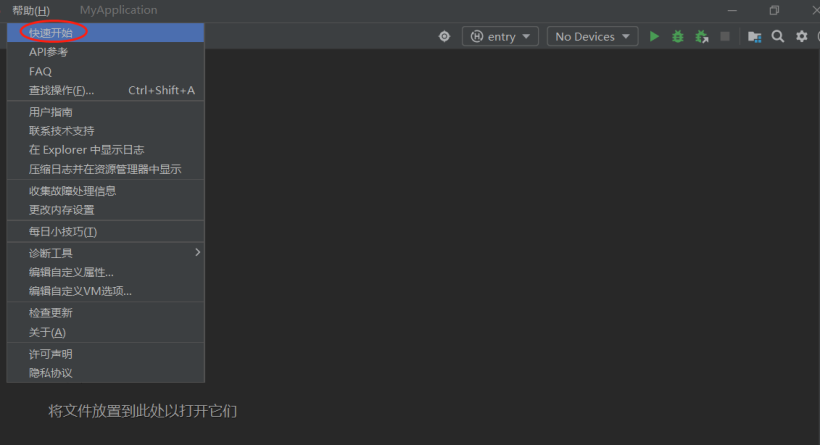Choose 在 Explorer 中显示日志

pyautogui.click(x=106, y=150)
